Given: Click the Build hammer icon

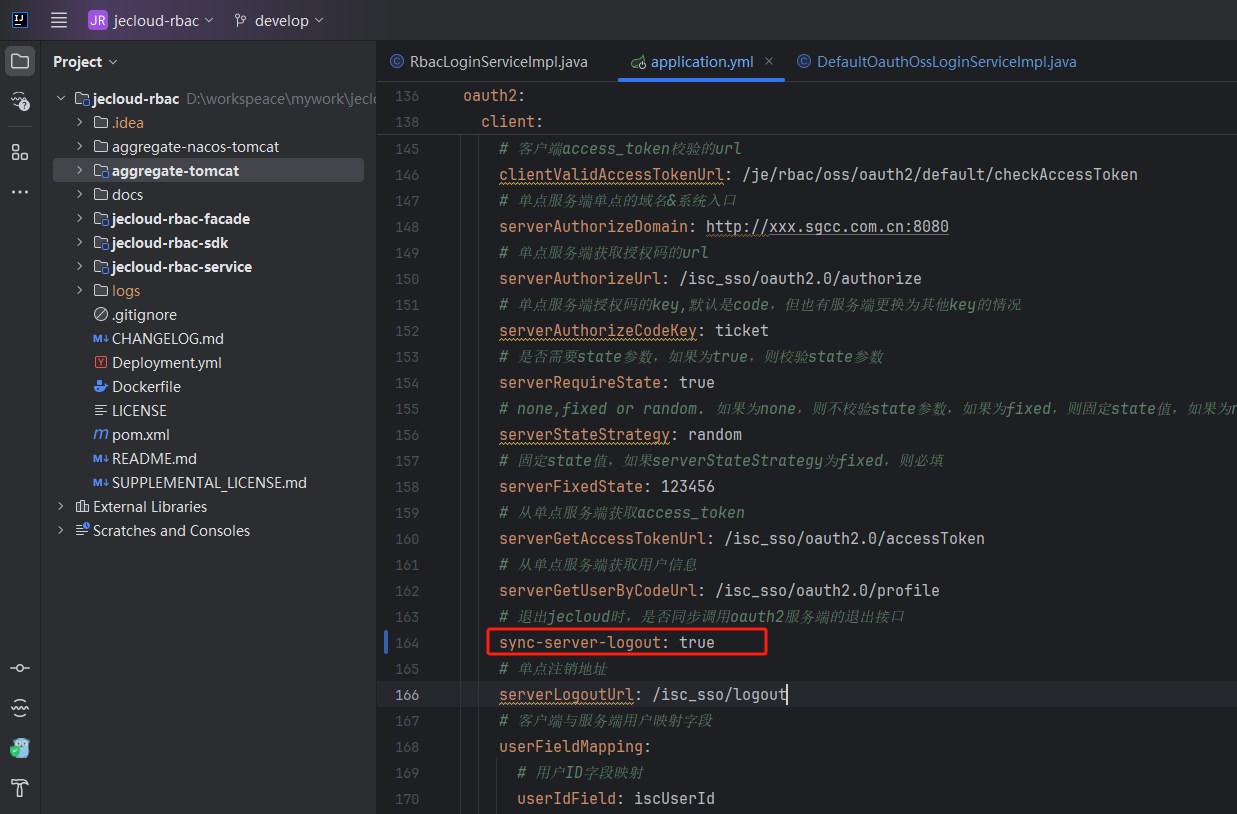Looking at the screenshot, I should 20,787.
